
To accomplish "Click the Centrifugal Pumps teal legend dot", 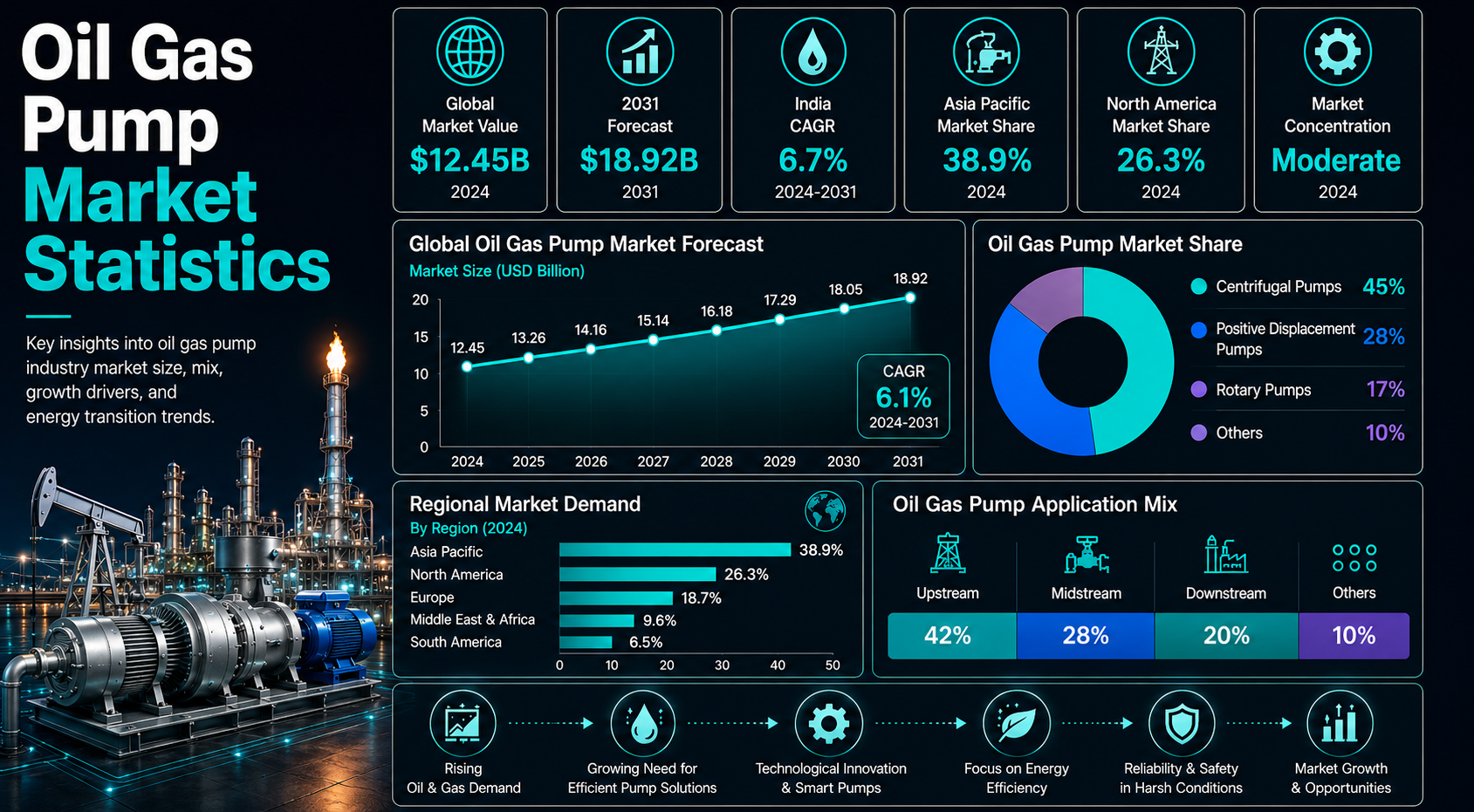I will coord(1199,286).
